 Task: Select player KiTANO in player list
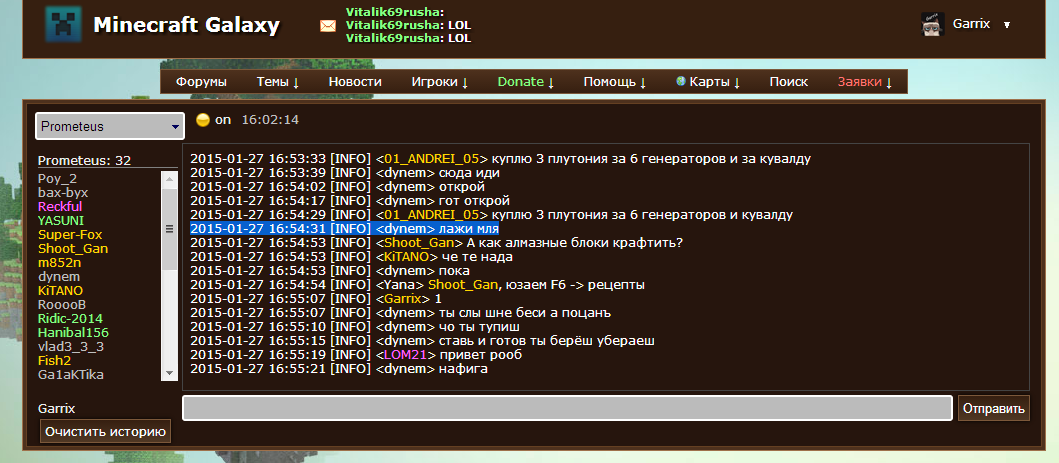[60, 290]
